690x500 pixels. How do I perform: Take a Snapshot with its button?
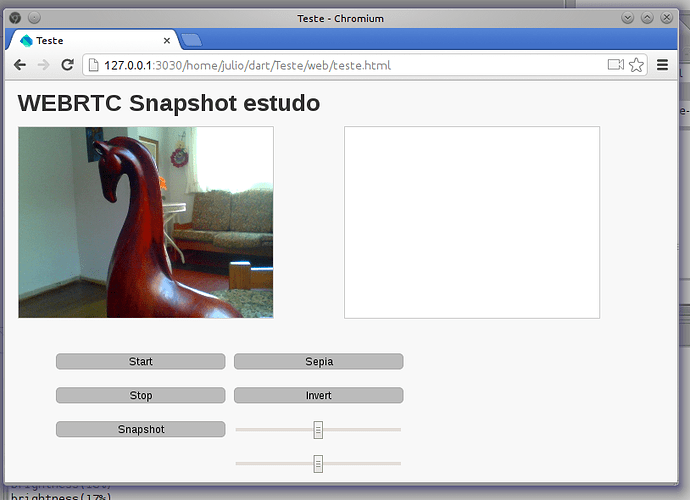[141, 429]
